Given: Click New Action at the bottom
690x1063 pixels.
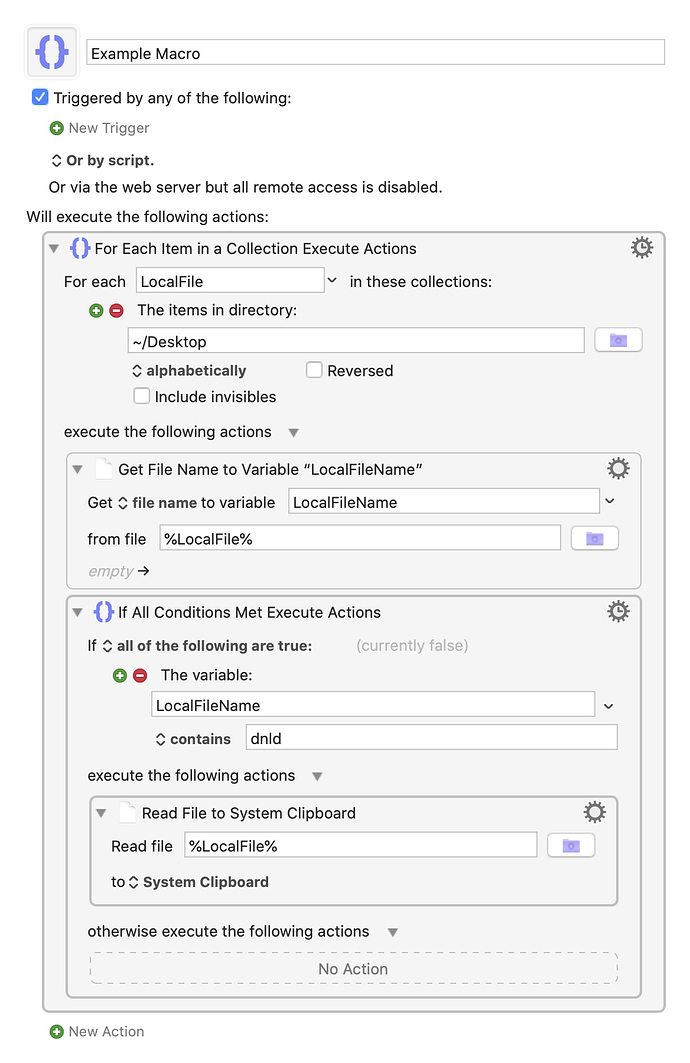Looking at the screenshot, I should coord(97,1031).
